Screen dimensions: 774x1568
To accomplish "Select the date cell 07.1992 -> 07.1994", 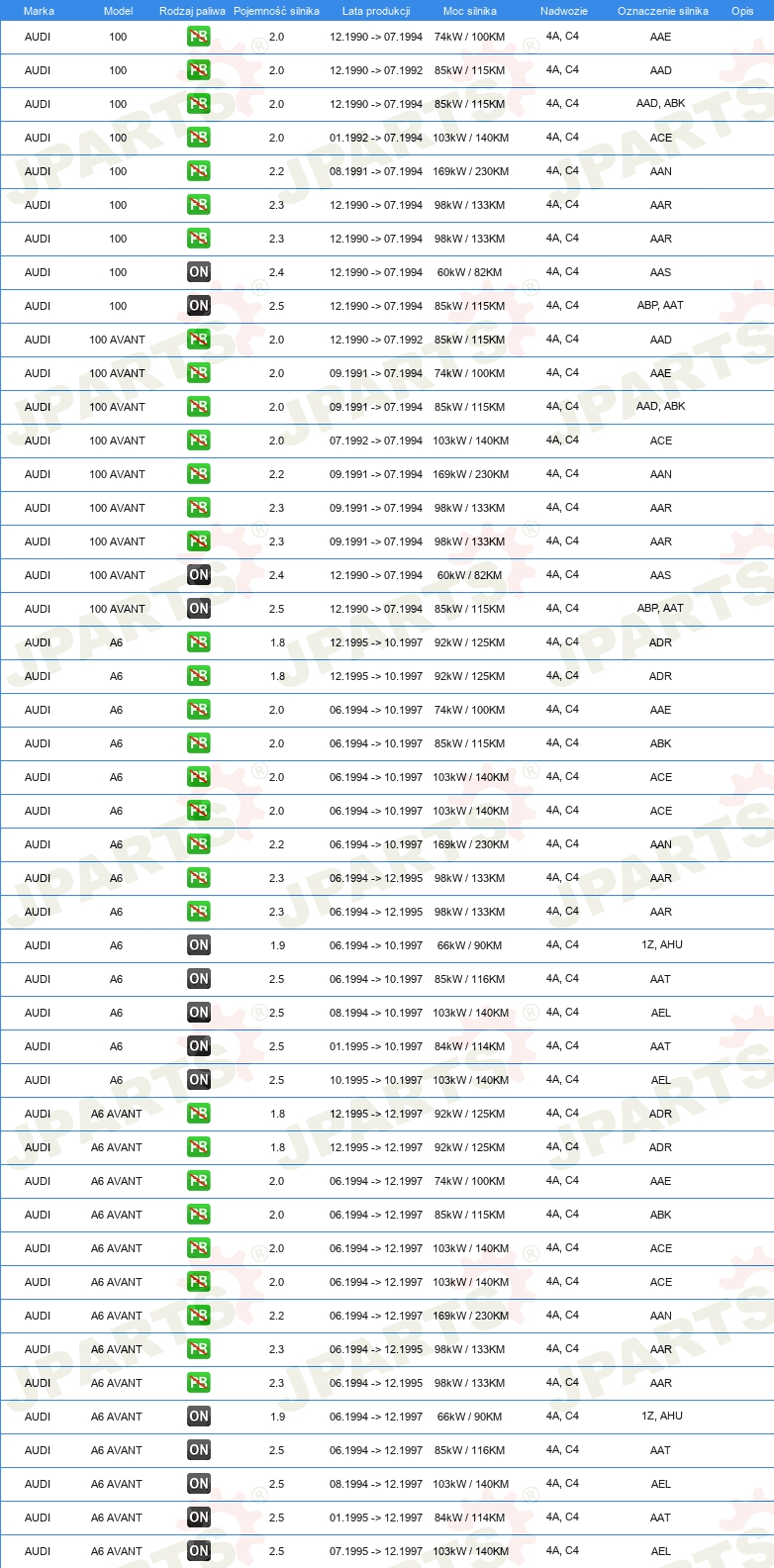I will point(376,441).
